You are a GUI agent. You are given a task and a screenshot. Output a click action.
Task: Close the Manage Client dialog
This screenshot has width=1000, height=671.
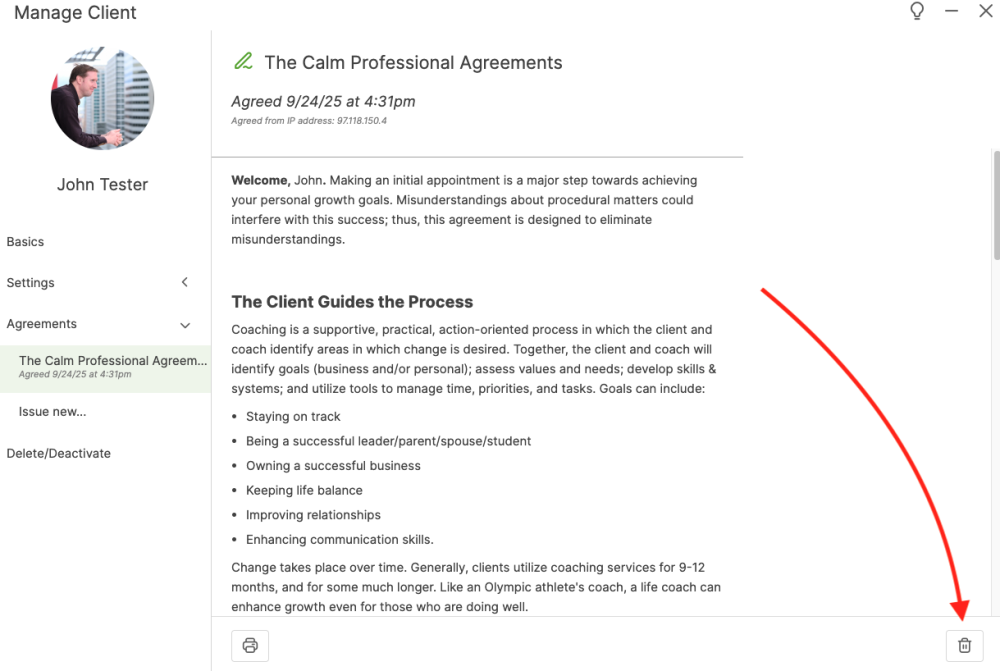tap(985, 12)
